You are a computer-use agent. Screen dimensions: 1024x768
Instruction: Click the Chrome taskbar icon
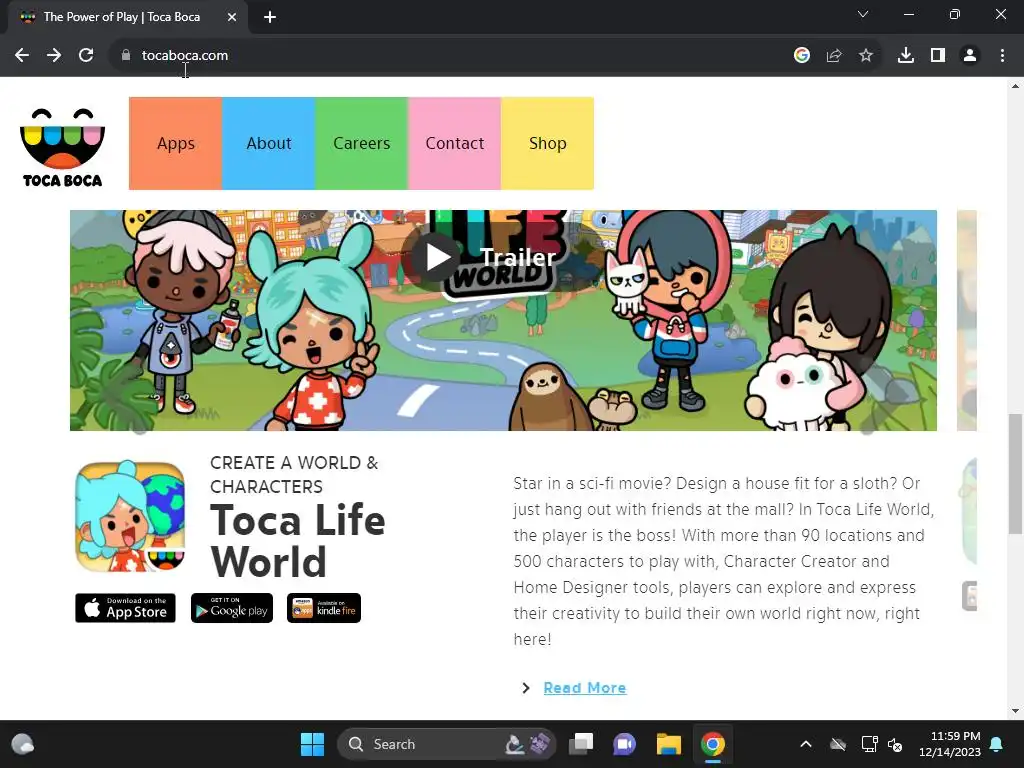(712, 744)
